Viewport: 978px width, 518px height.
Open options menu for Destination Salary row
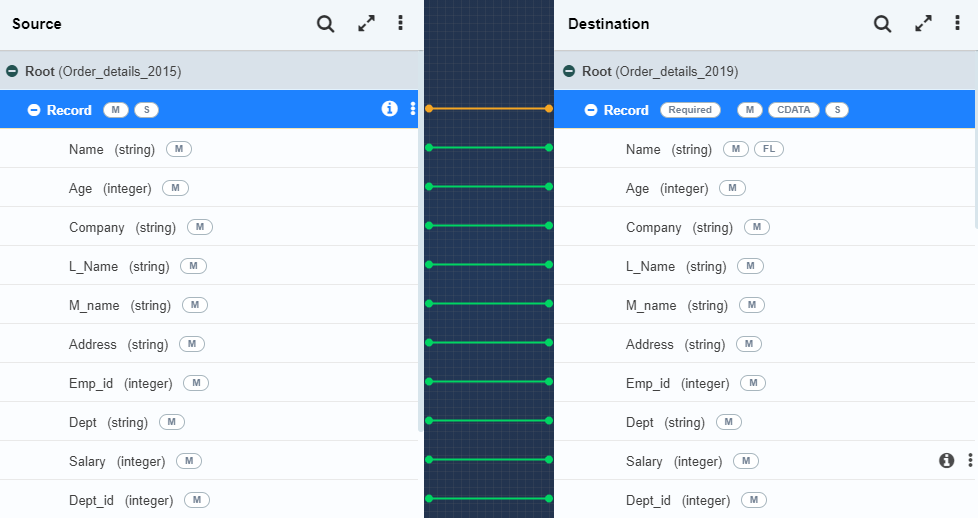pos(969,460)
